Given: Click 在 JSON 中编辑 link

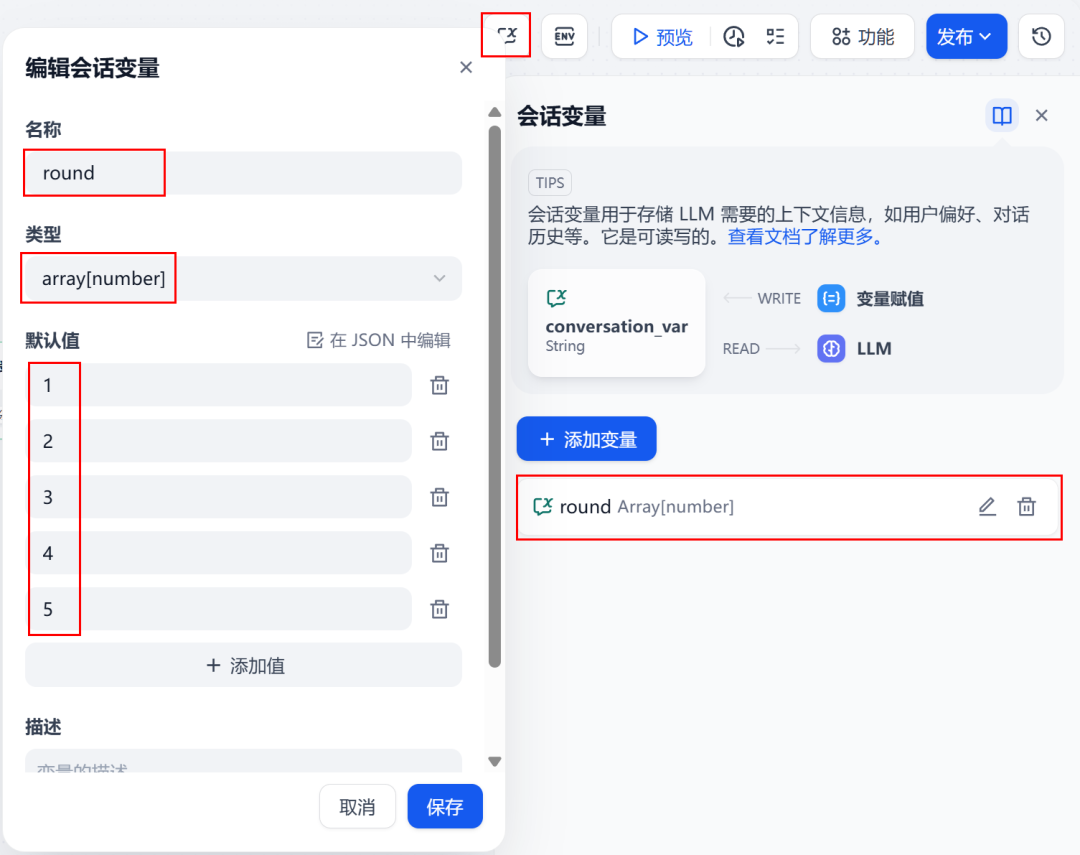Looking at the screenshot, I should point(379,340).
